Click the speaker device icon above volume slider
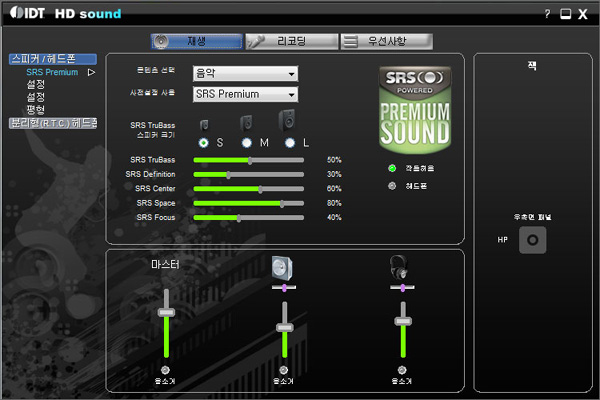The height and width of the screenshot is (400, 600). click(284, 268)
